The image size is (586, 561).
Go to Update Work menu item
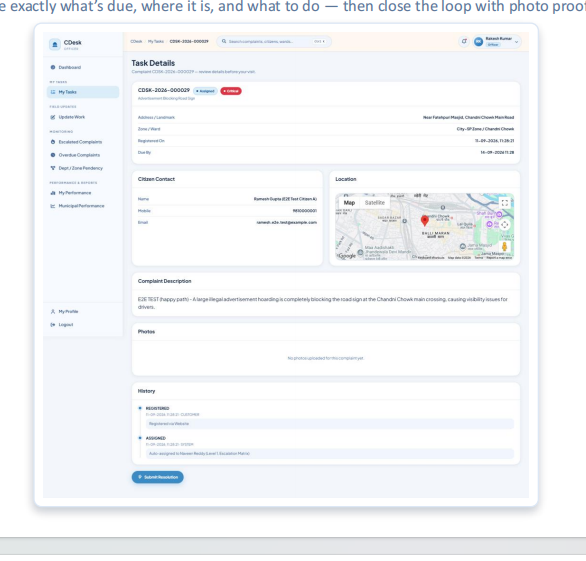click(83, 117)
